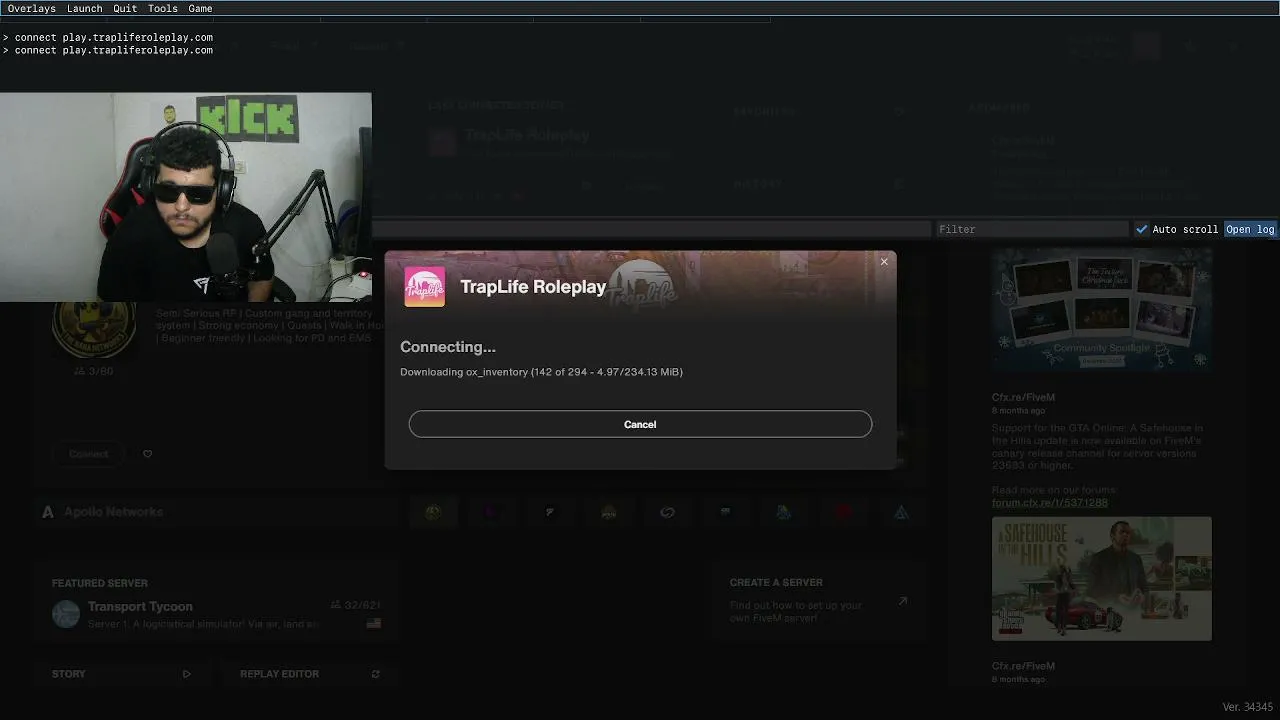Click the TrapLife Roleplay pink logo icon
Screen dimensions: 1280x720
click(x=424, y=287)
